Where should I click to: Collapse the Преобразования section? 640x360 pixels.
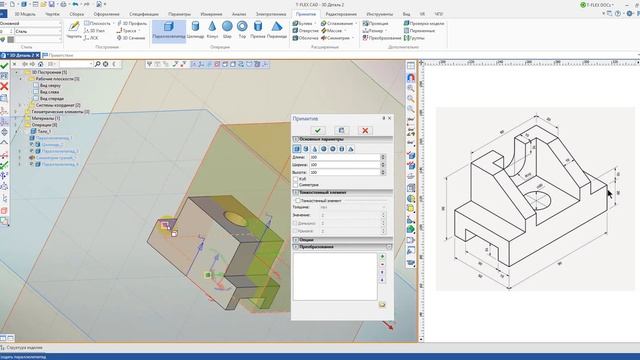click(296, 247)
